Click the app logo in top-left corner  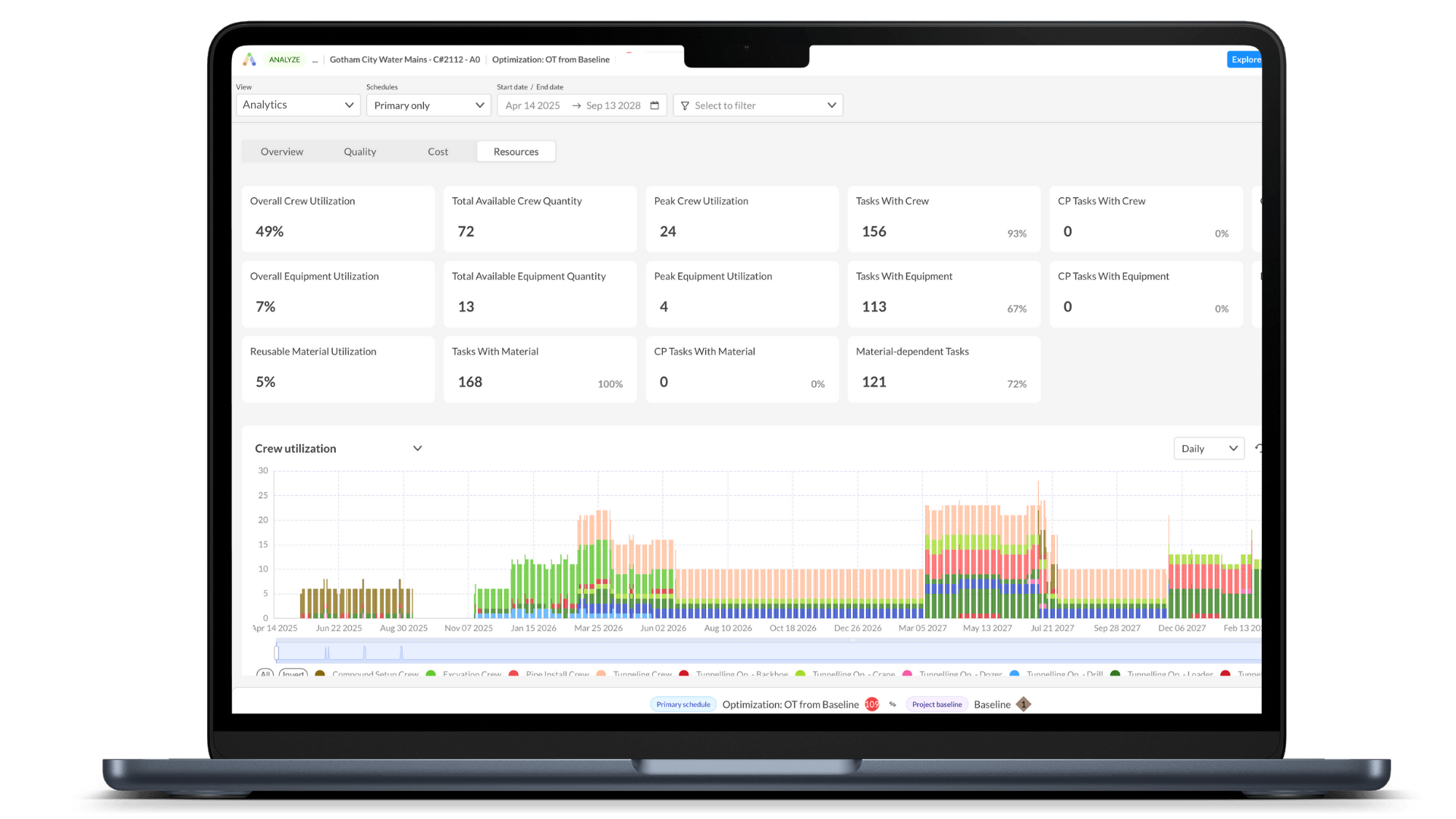[249, 59]
